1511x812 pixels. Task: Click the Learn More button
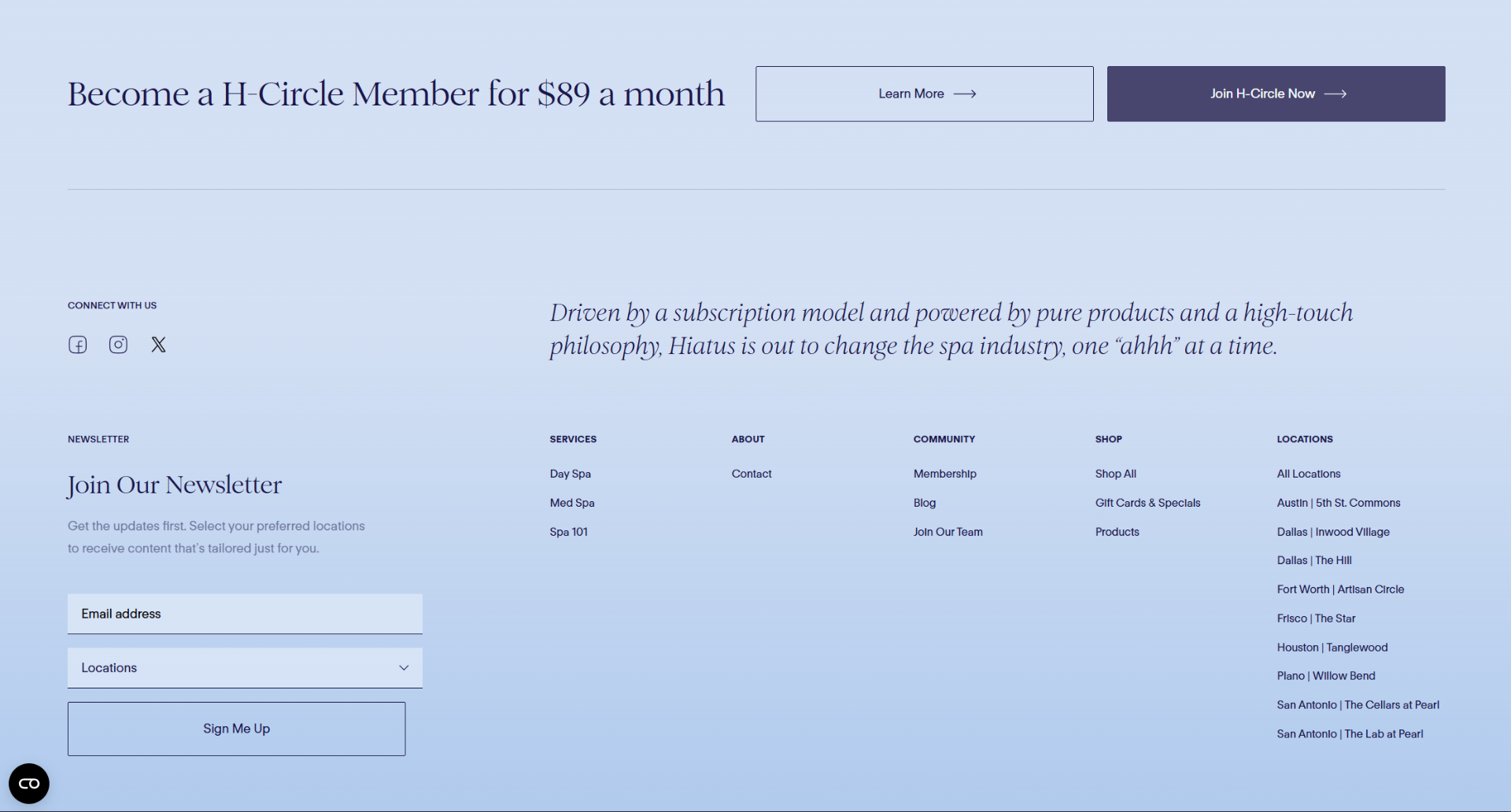(925, 94)
